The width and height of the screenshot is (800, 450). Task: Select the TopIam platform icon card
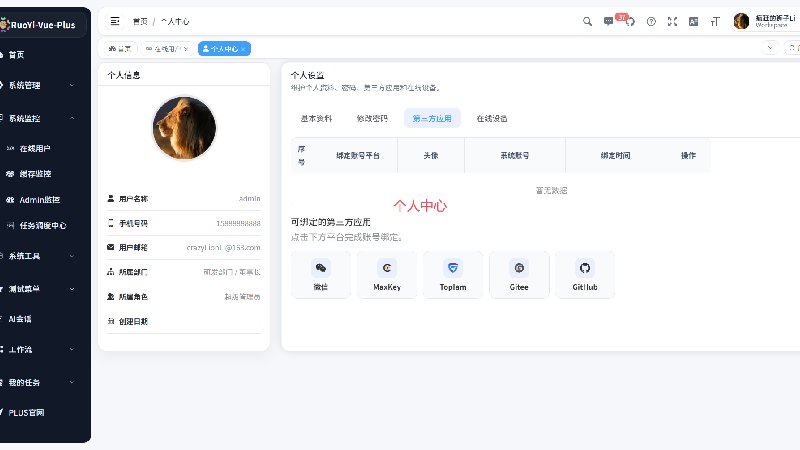pos(453,274)
